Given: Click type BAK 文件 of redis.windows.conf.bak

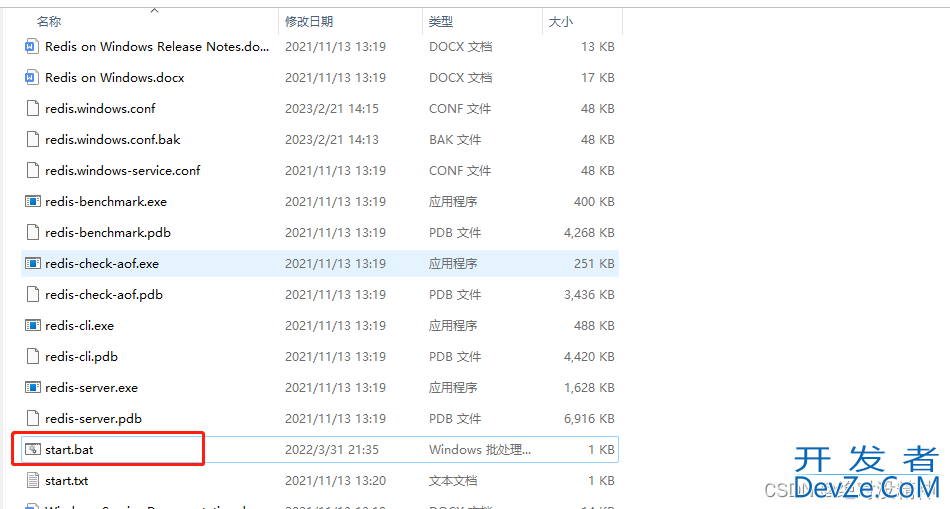Looking at the screenshot, I should click(455, 139).
